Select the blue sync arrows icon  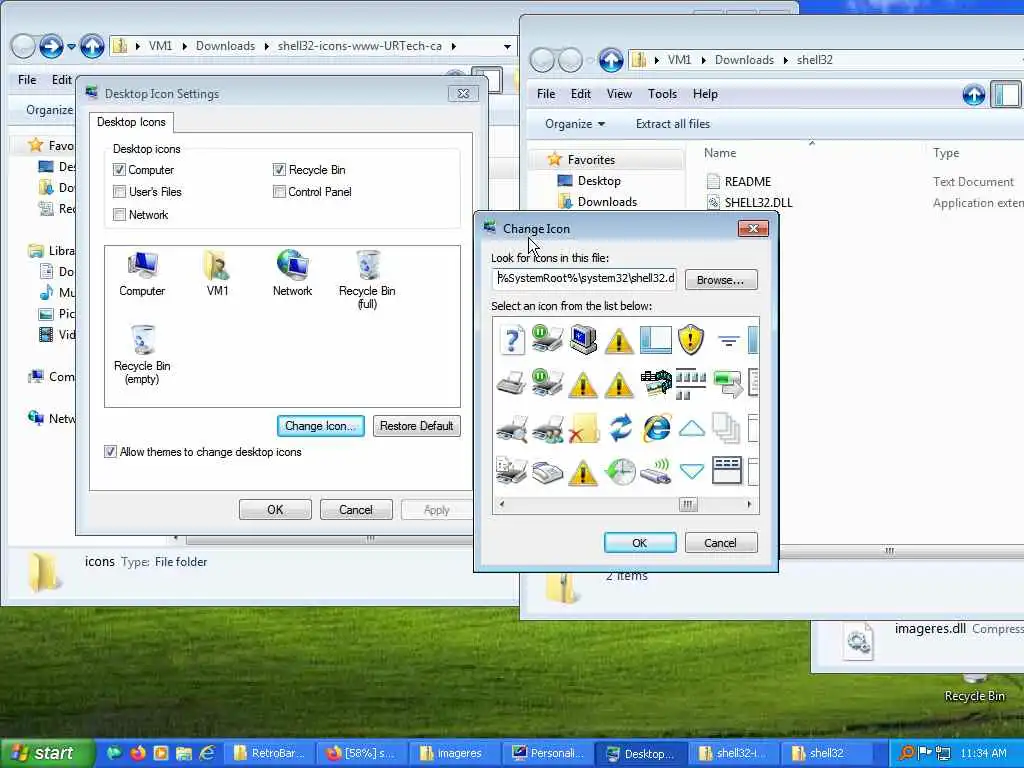[620, 428]
